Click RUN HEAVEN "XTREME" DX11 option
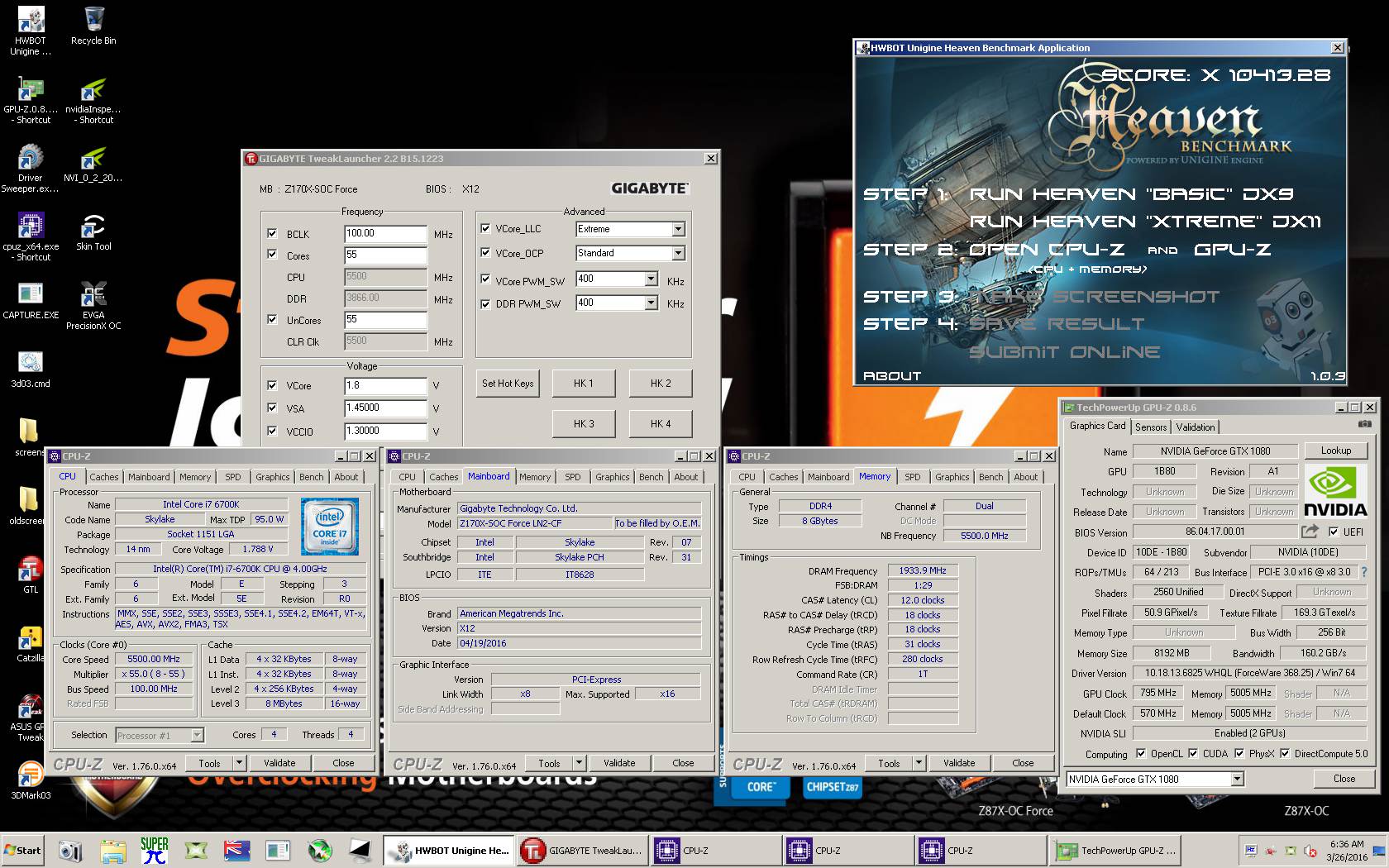The width and height of the screenshot is (1389, 868). click(x=1145, y=222)
